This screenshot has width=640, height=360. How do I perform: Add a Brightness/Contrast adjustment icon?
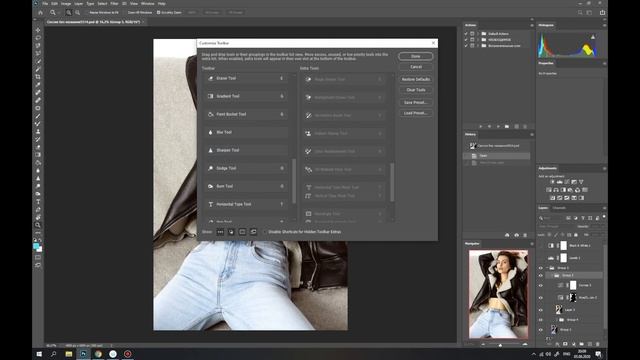(552, 182)
